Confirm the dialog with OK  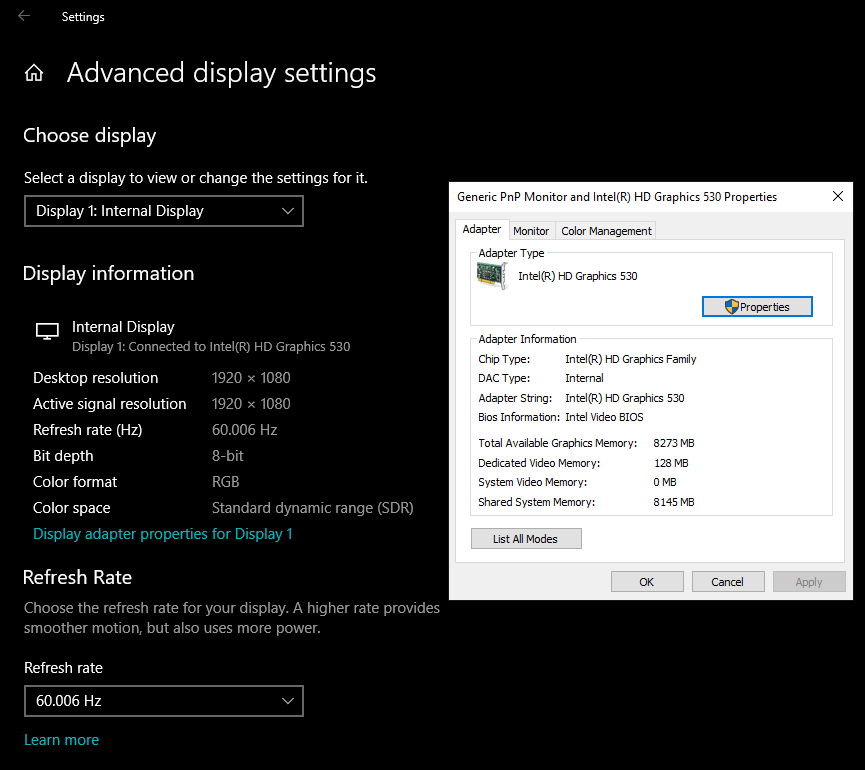click(x=647, y=582)
